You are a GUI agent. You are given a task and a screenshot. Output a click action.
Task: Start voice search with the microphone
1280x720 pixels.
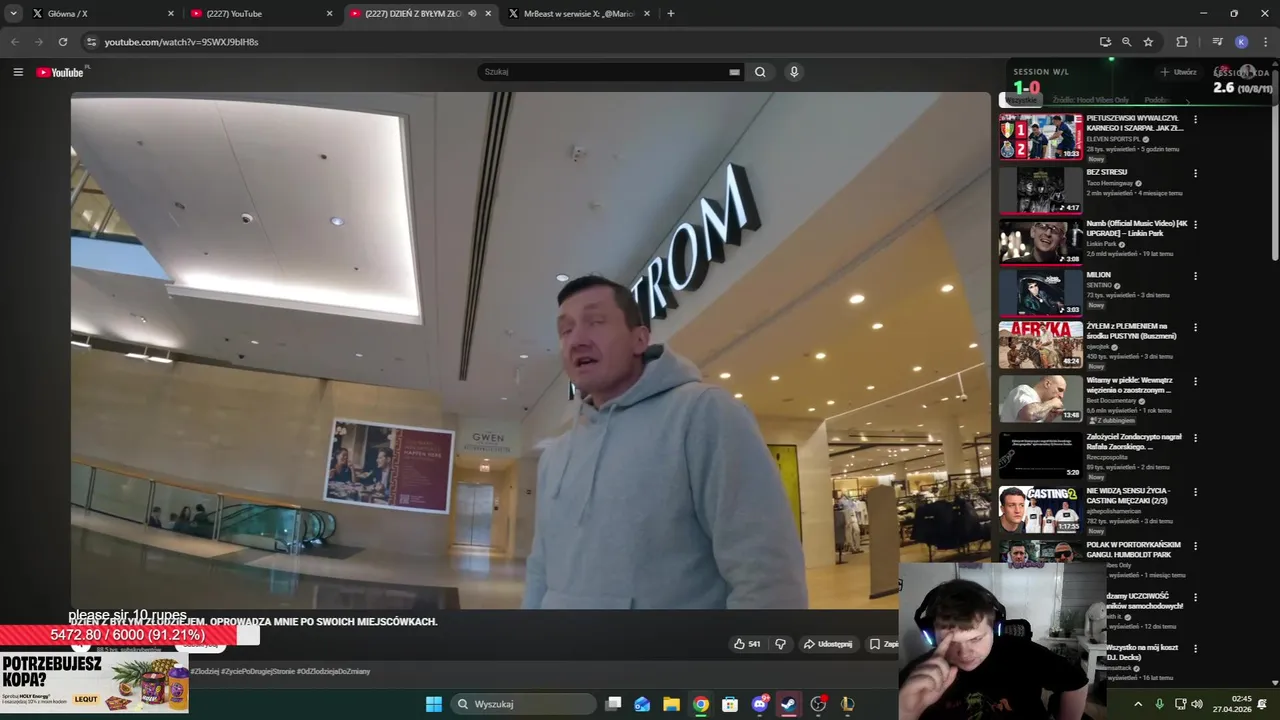794,72
